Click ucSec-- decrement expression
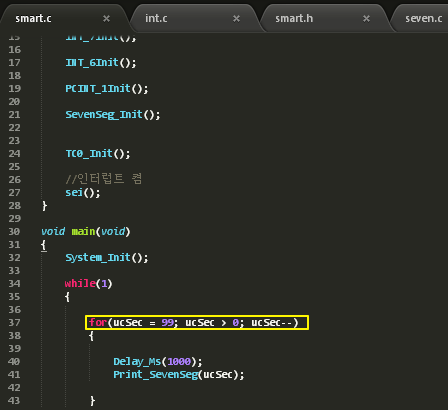The height and width of the screenshot is (410, 448). [271, 322]
